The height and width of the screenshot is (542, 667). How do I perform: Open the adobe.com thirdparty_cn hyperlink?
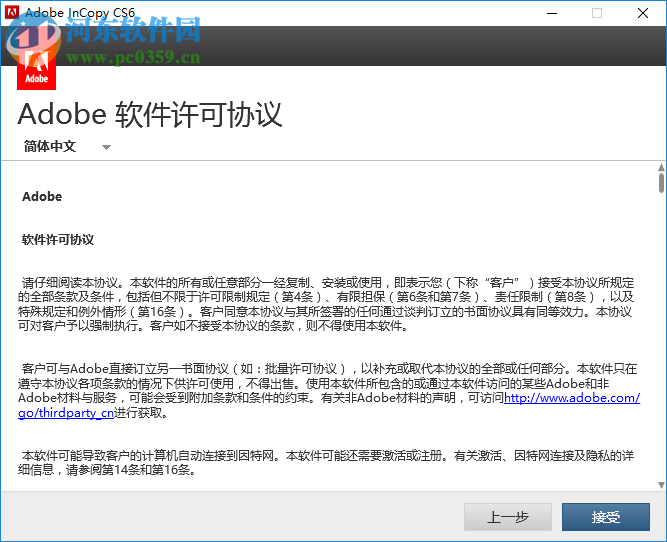[x=572, y=398]
